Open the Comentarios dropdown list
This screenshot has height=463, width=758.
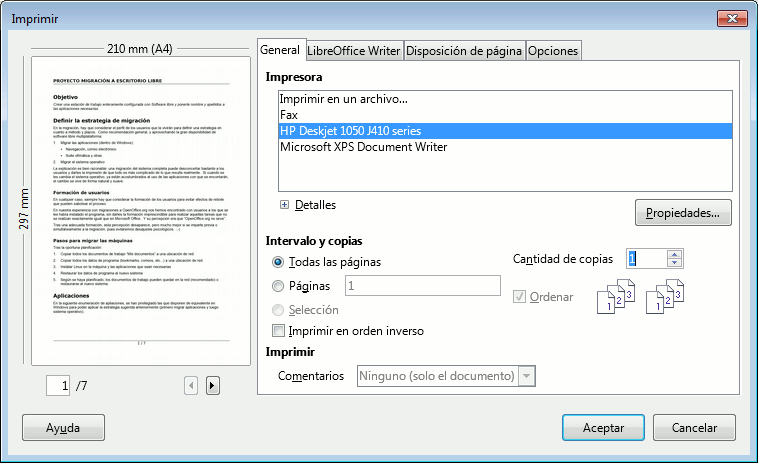[526, 376]
